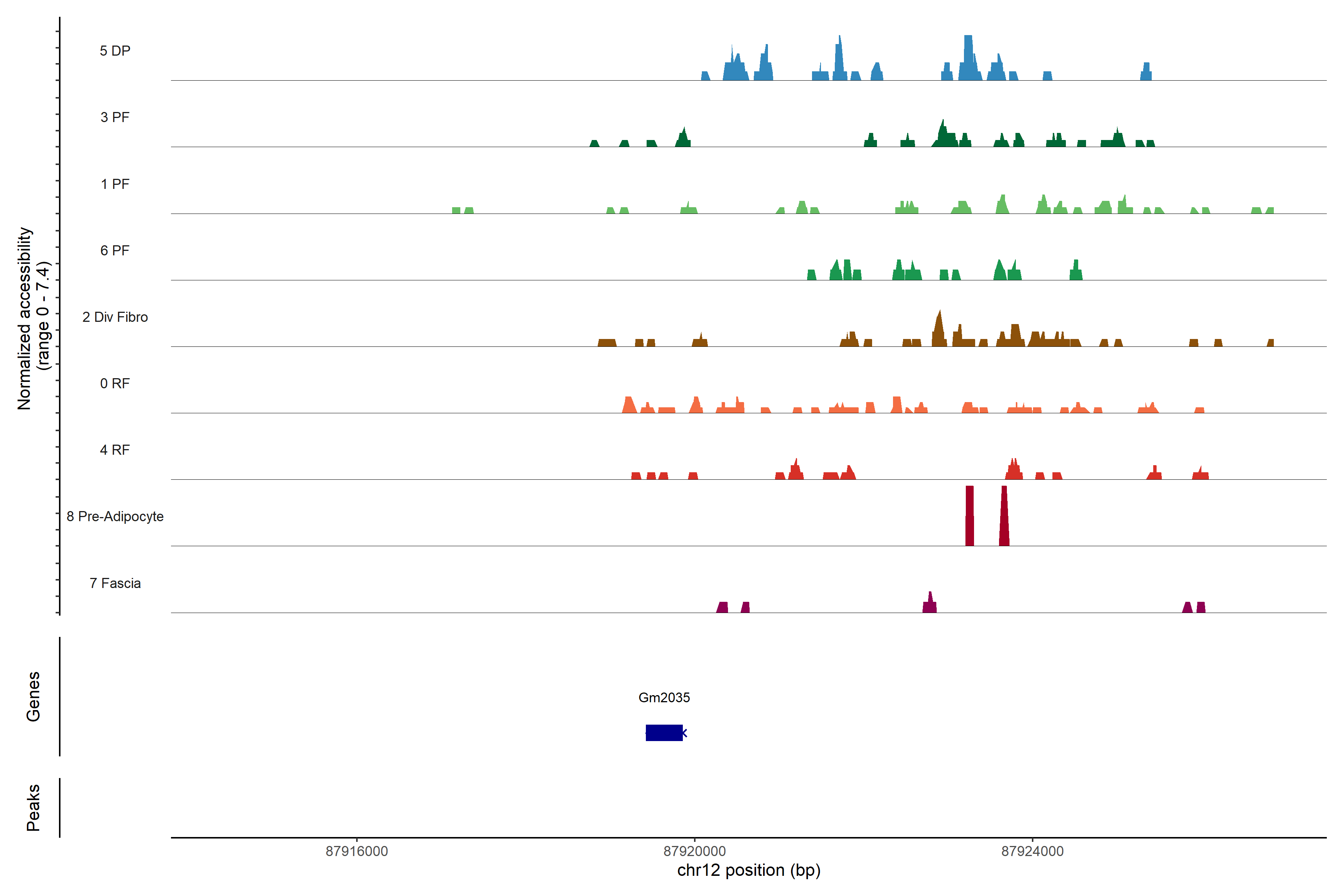Click the 87920000 axis tick label
1344x896 pixels.
coord(694,851)
